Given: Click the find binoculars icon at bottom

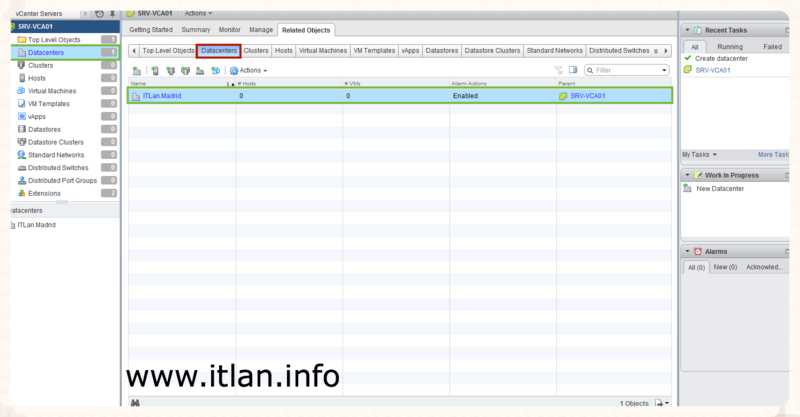Looking at the screenshot, I should tap(134, 402).
